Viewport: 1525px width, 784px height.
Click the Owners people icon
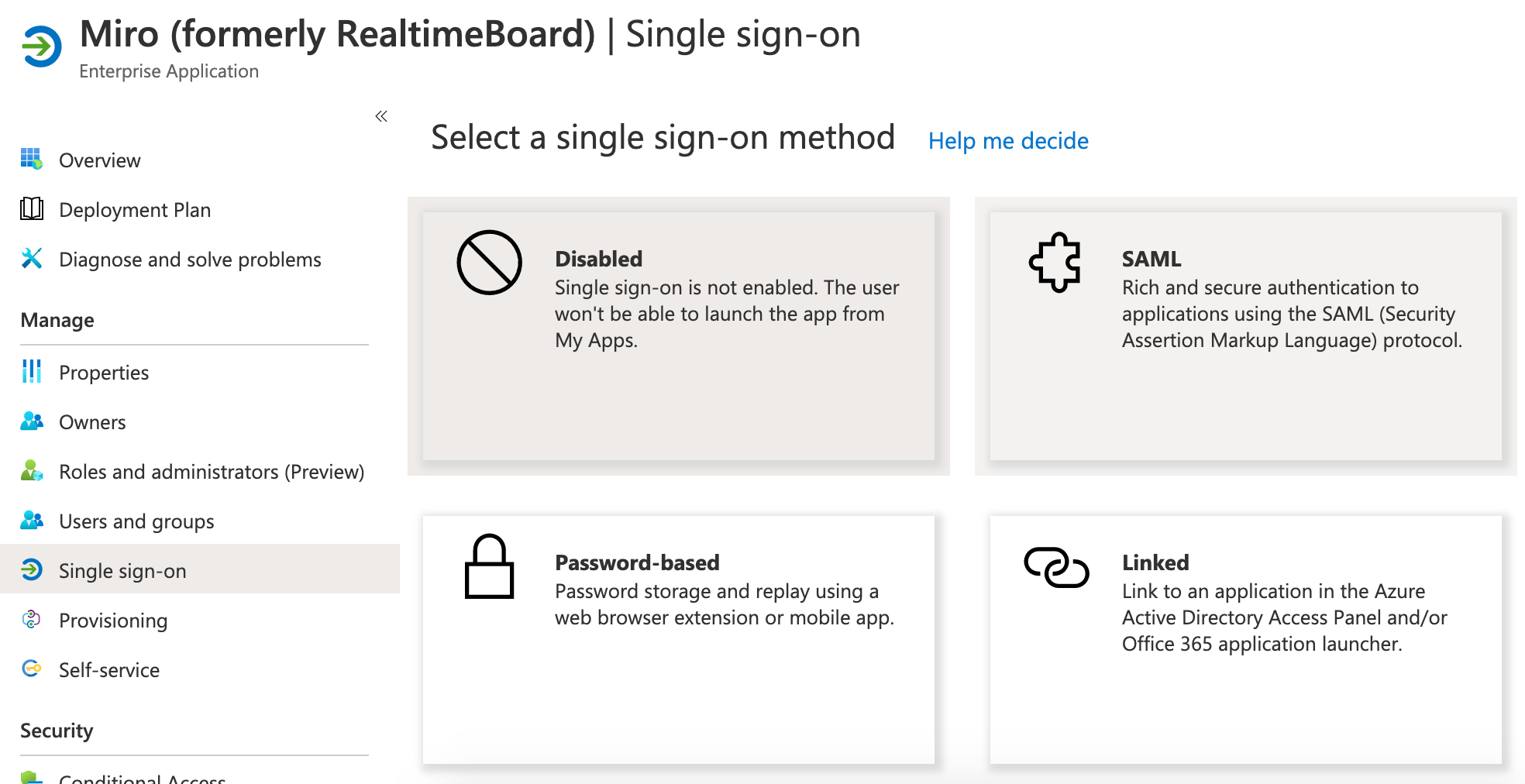click(x=31, y=421)
